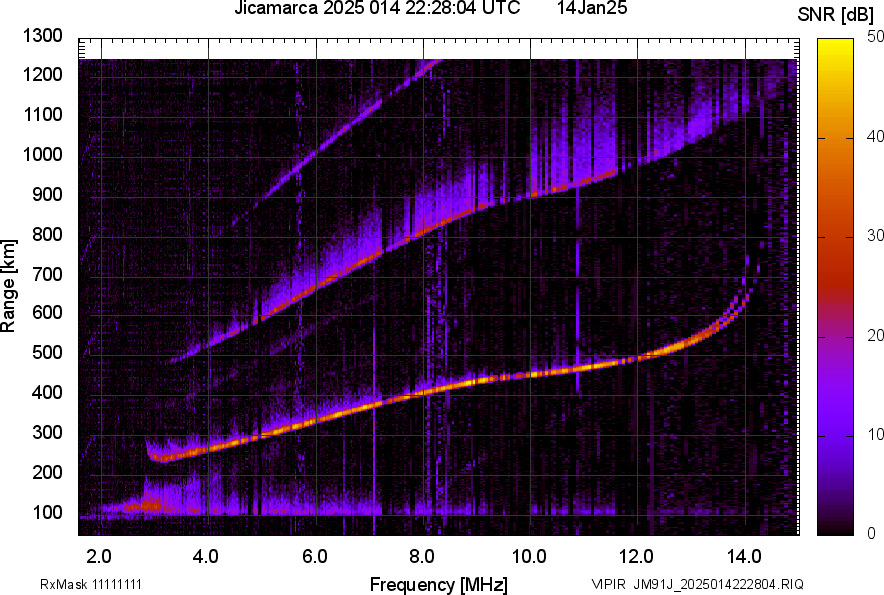The height and width of the screenshot is (595, 884).
Task: Click frequency tick label '4.0'
Action: pyautogui.click(x=206, y=557)
